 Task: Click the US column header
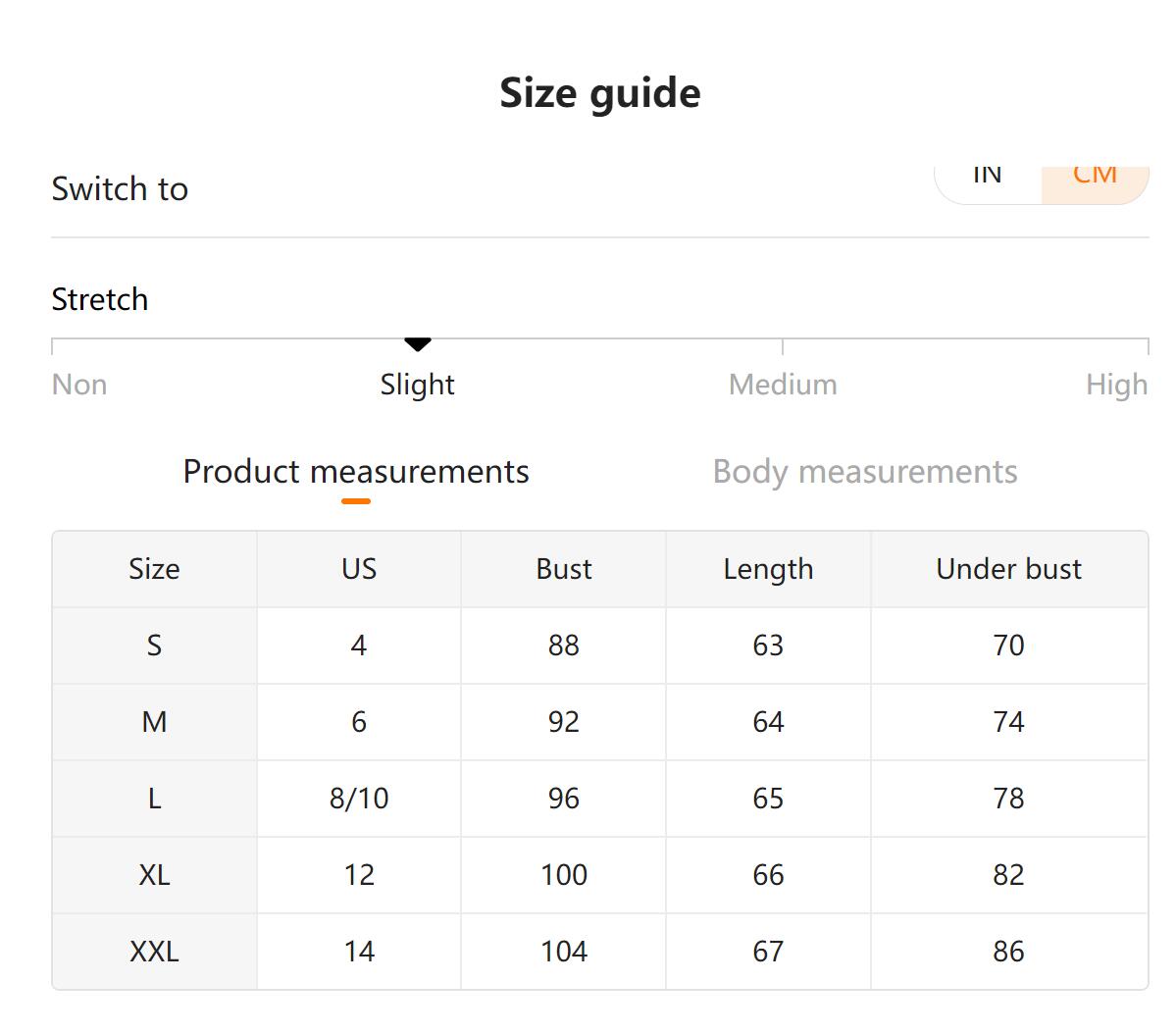[x=359, y=570]
